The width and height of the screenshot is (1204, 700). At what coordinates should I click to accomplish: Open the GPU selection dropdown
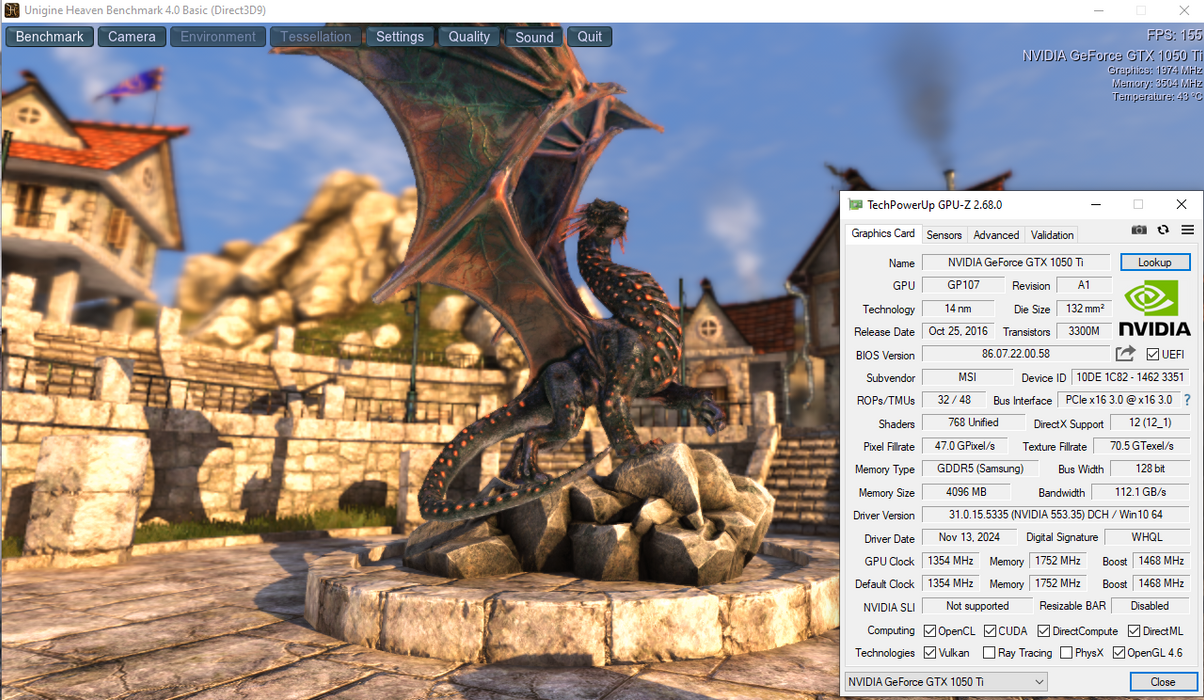[946, 682]
